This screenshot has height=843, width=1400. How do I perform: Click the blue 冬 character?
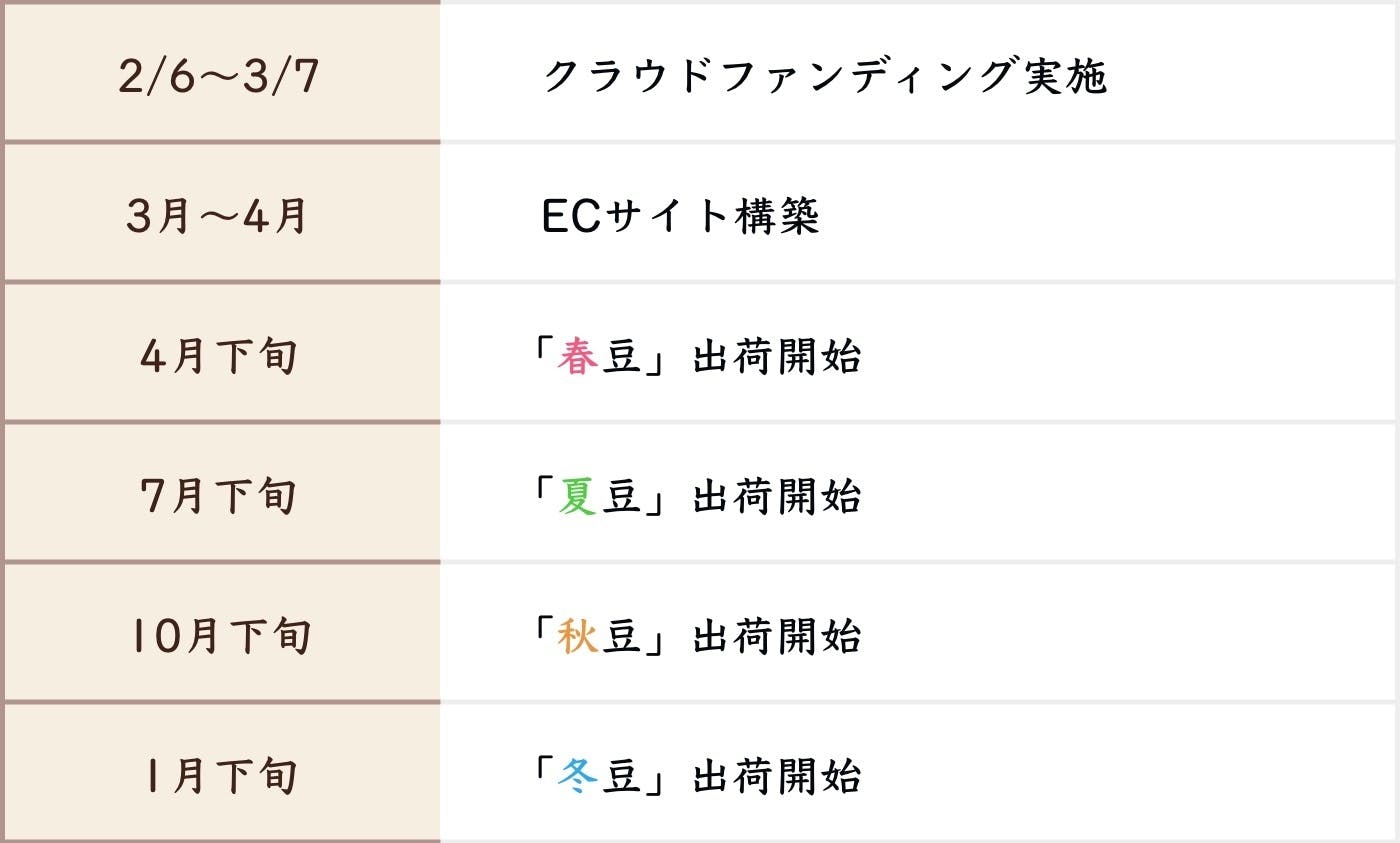(577, 777)
